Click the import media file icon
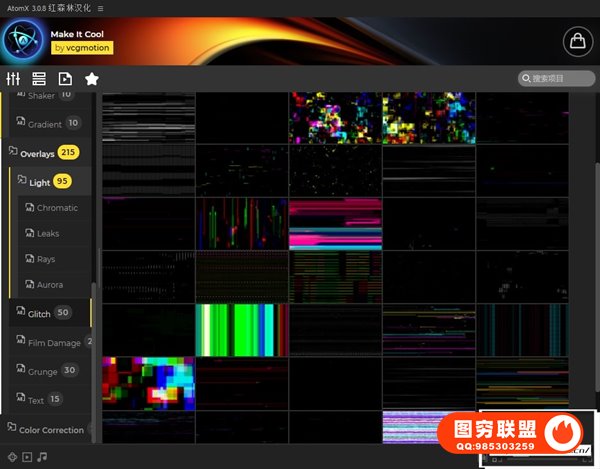 click(65, 79)
